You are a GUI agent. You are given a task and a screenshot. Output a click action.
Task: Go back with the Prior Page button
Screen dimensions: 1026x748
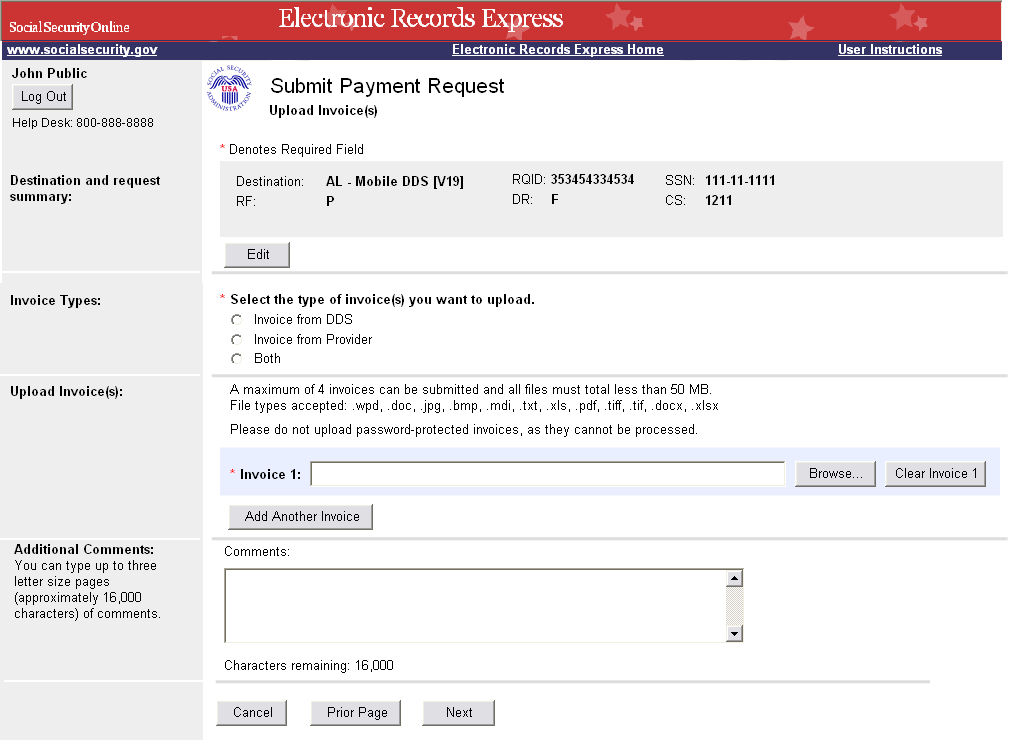click(357, 713)
